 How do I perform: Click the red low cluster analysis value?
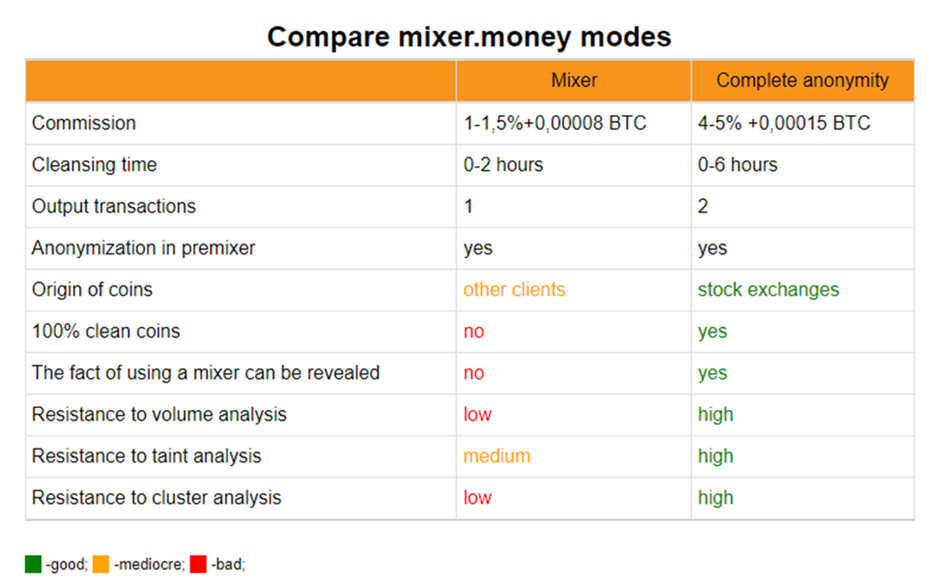477,497
